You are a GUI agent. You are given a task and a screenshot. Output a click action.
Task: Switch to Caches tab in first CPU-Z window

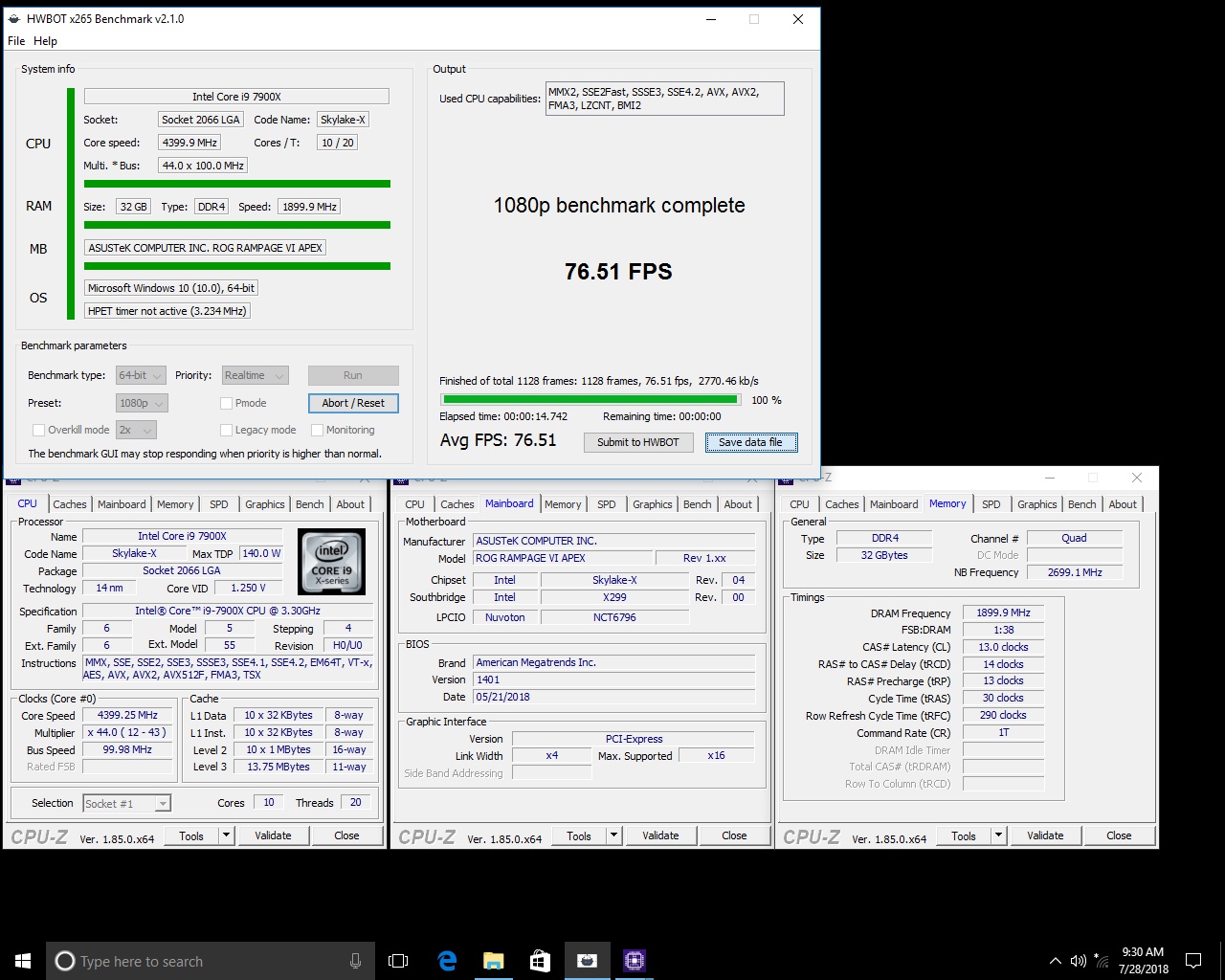70,504
